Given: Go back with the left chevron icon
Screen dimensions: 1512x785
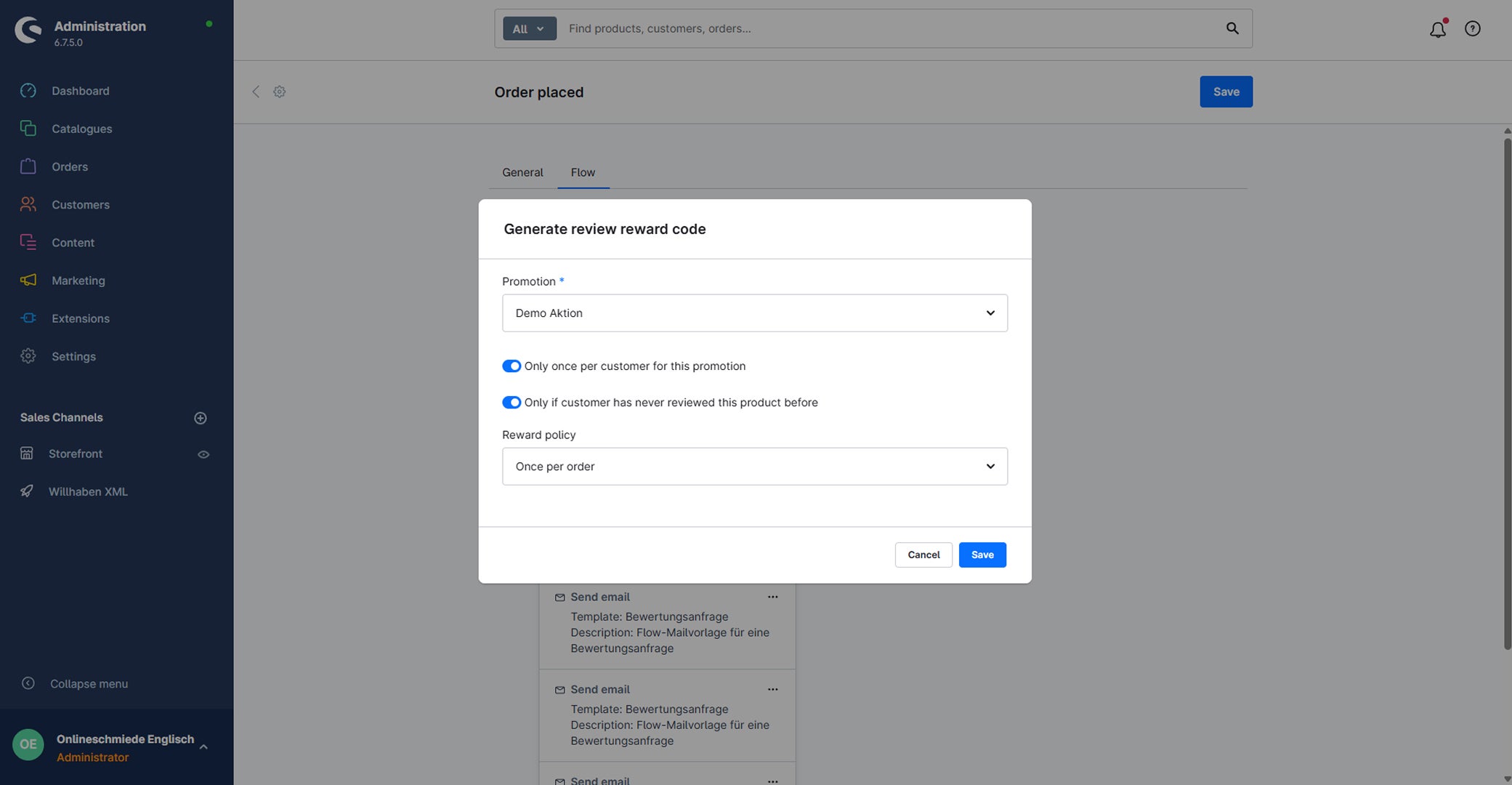Looking at the screenshot, I should (256, 92).
